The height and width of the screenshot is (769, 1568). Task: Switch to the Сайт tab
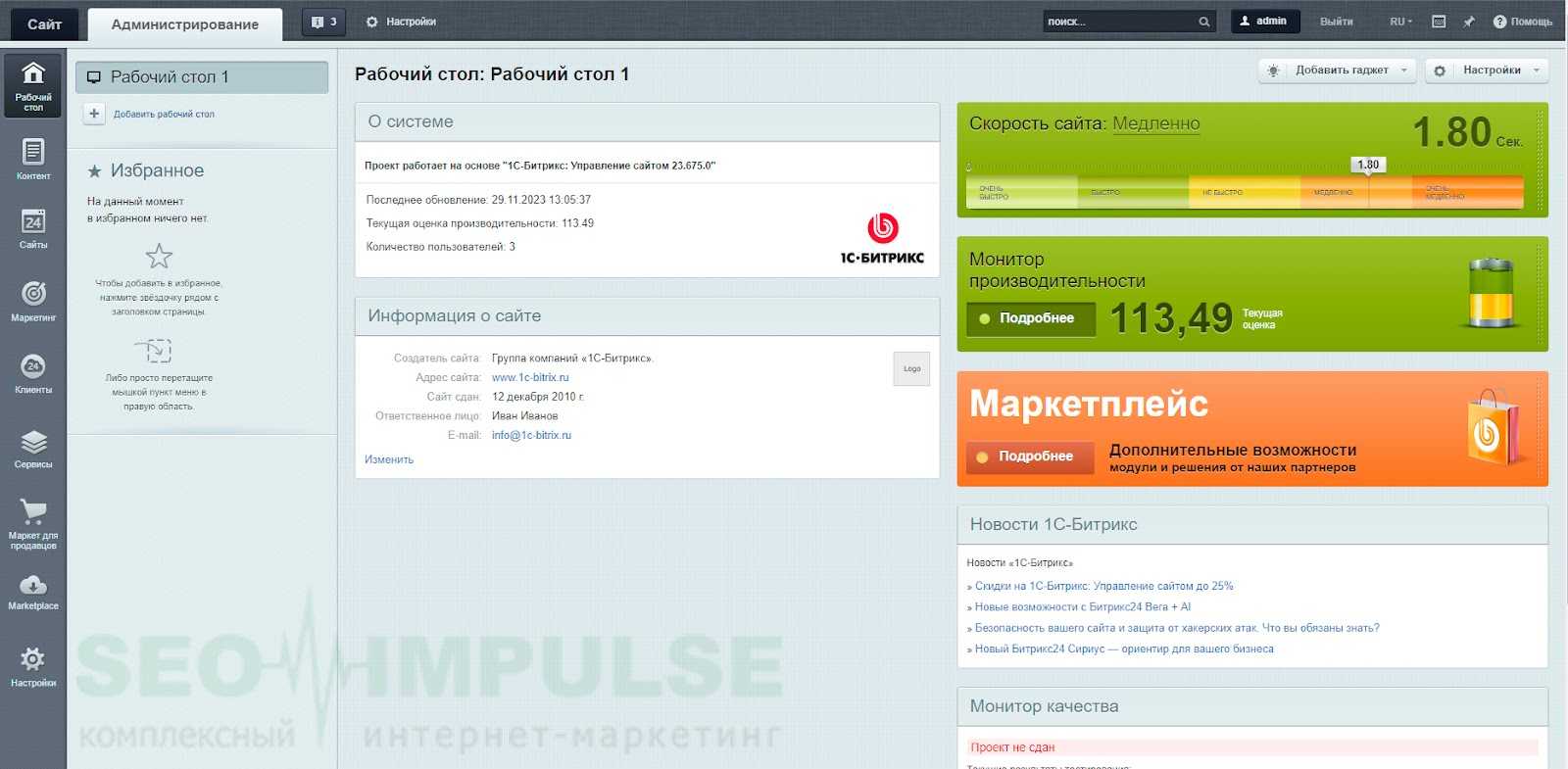tap(44, 24)
